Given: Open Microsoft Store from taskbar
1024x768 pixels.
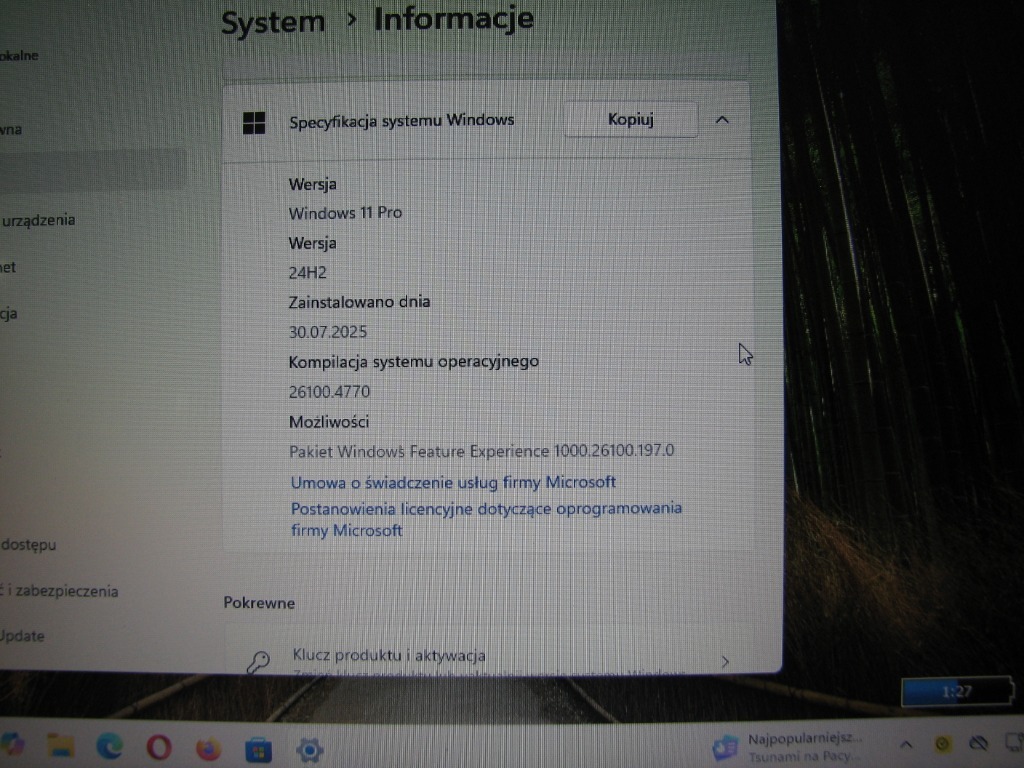Looking at the screenshot, I should coord(259,750).
